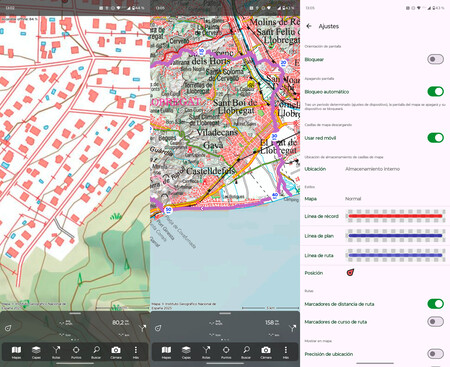Open Cámara in the left phone toolbar
The width and height of the screenshot is (450, 367).
[116, 352]
